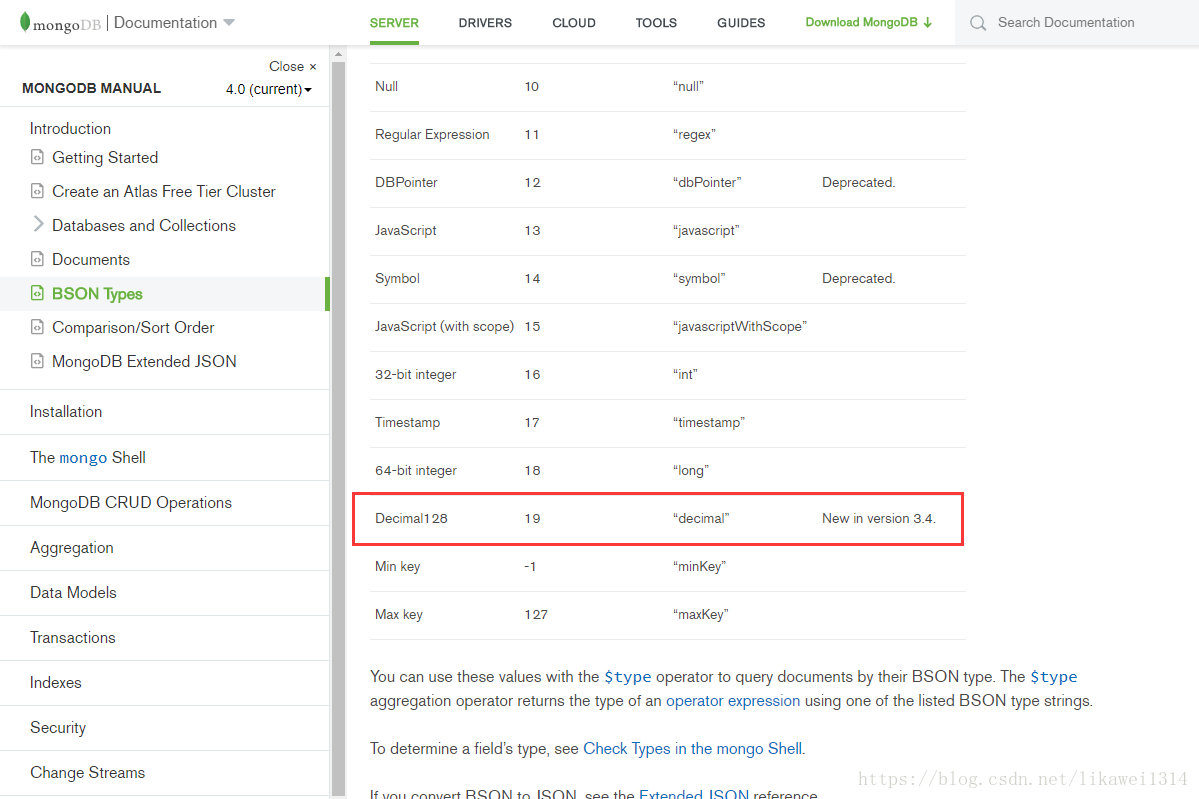Click the "decimal" alias cell
Screen dimensions: 1199x799
pos(701,518)
